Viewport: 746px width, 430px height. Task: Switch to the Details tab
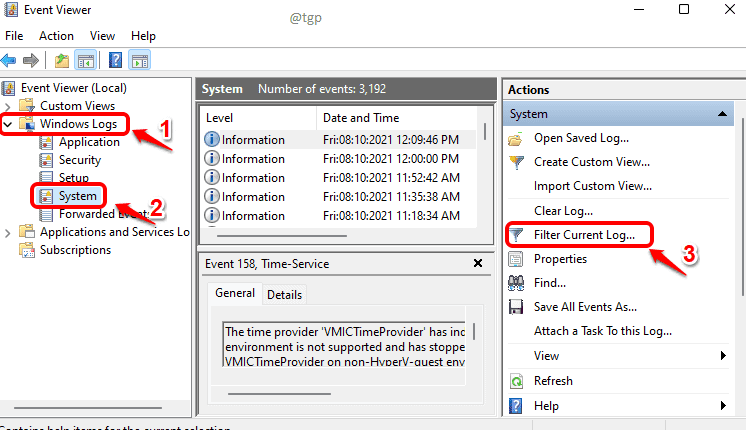coord(285,295)
